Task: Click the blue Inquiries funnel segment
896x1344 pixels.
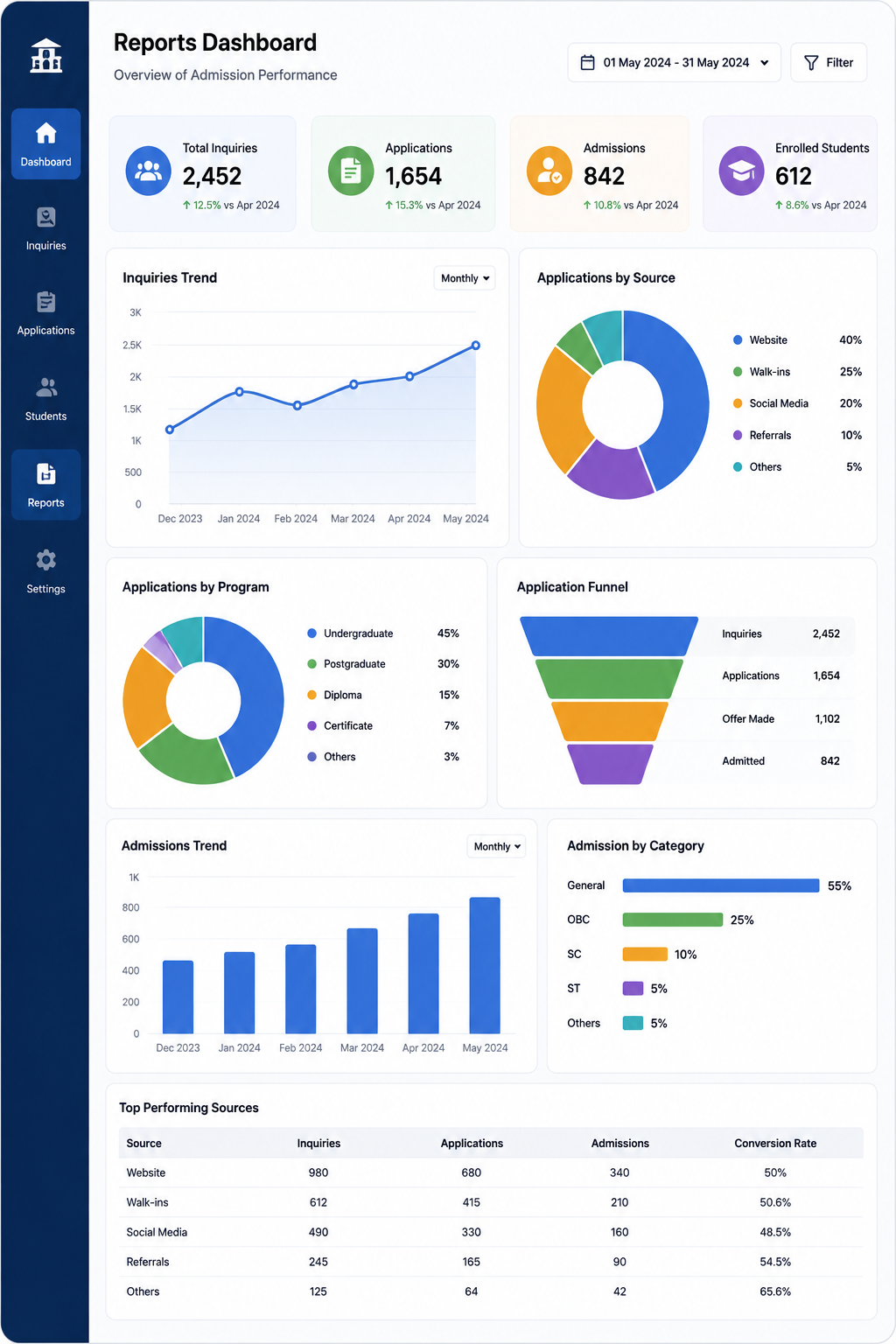Action: click(x=609, y=636)
